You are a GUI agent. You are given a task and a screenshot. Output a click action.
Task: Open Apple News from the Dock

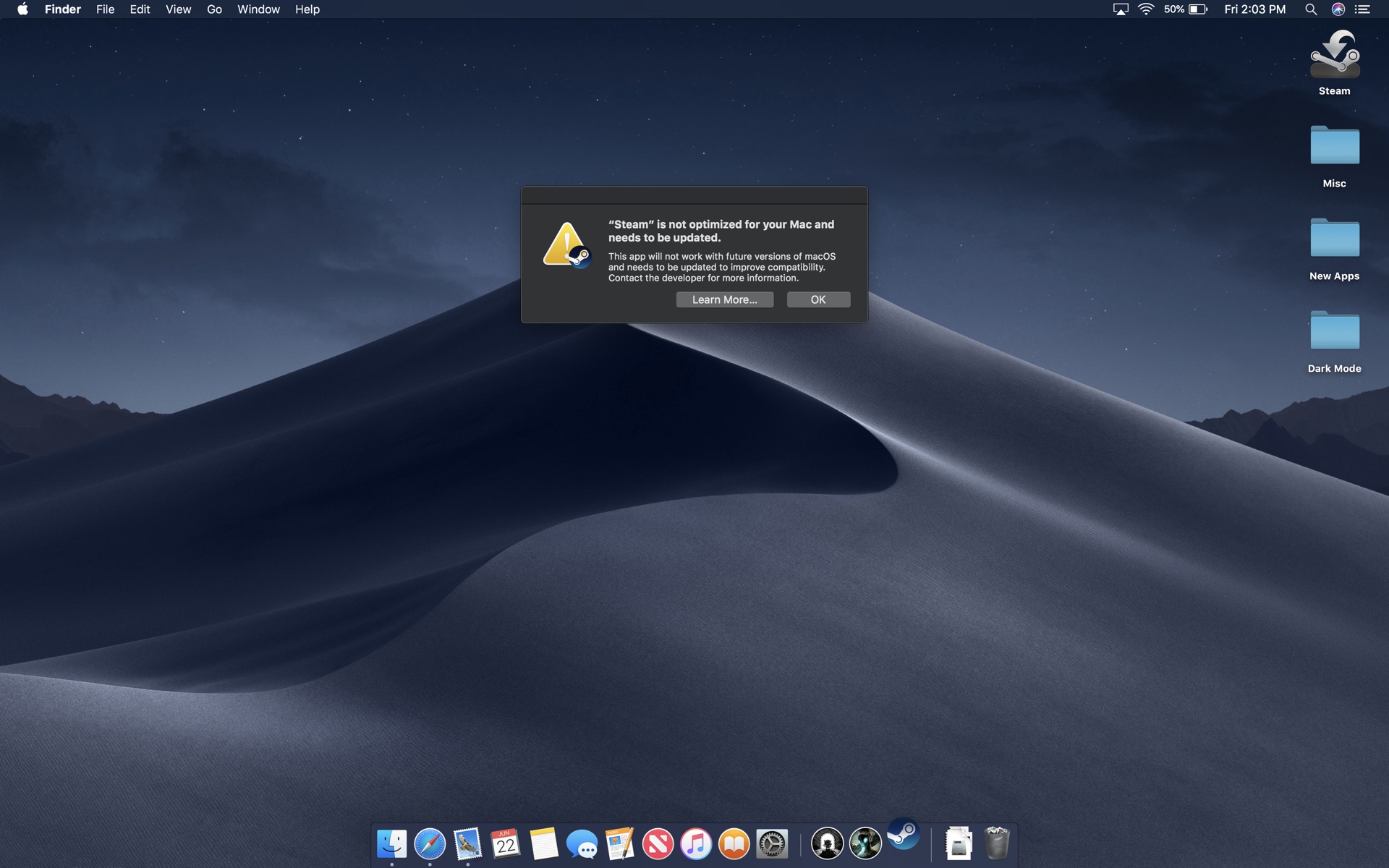click(658, 843)
